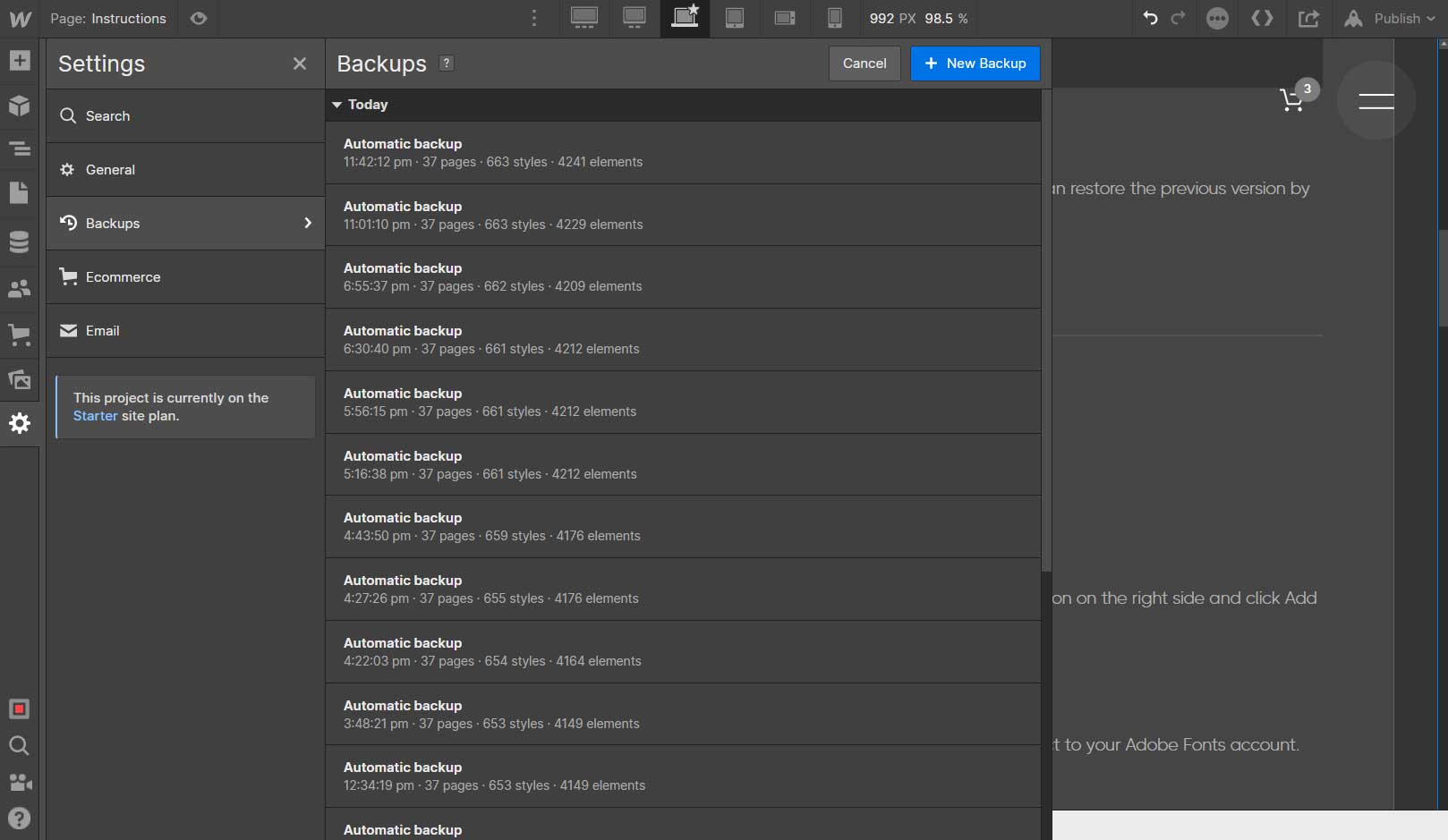Expand Backups via its chevron

coord(308,223)
